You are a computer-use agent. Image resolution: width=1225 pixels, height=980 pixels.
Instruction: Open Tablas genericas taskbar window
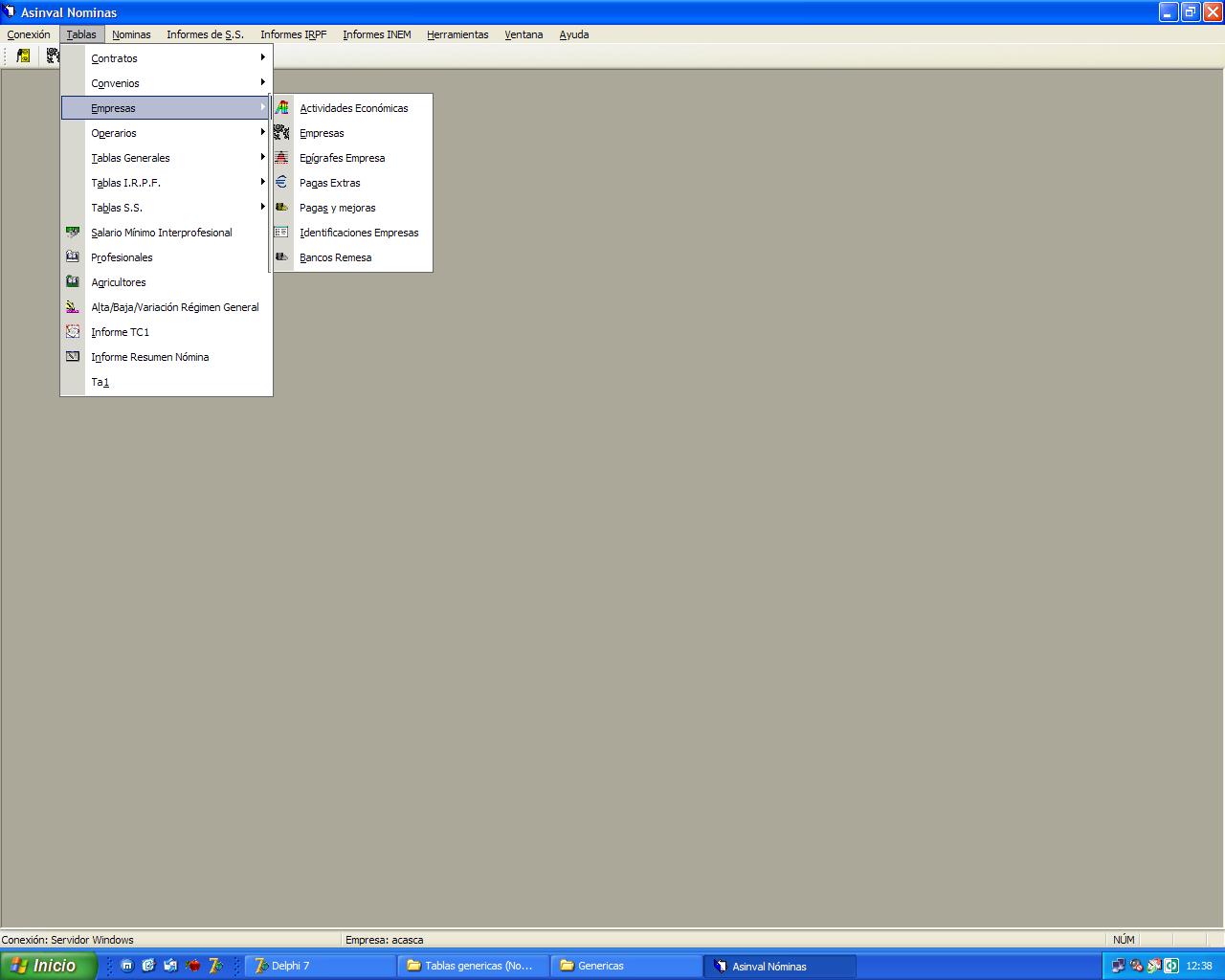[473, 966]
